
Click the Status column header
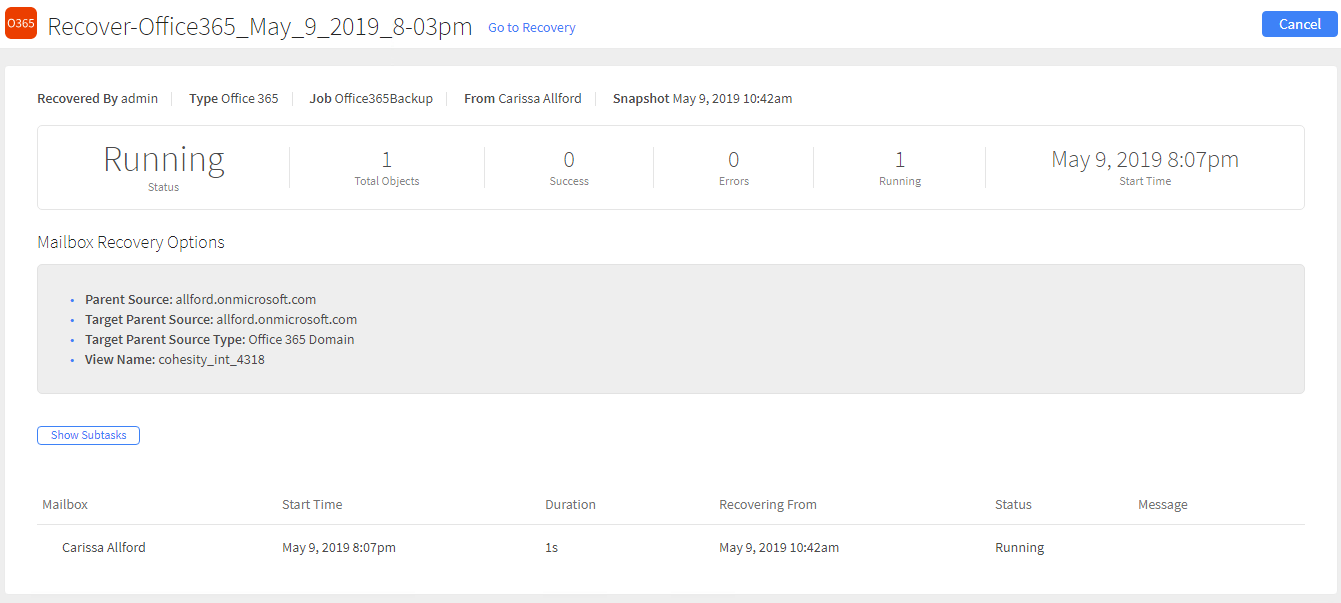[x=1013, y=505]
